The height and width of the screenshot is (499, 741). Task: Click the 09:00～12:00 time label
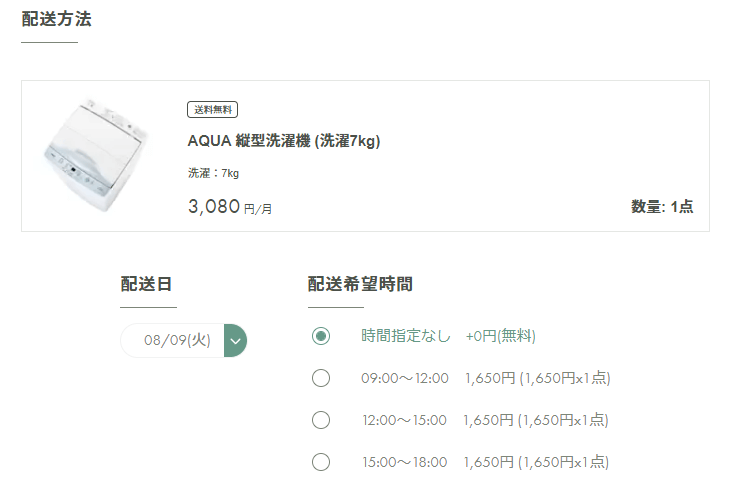point(405,378)
